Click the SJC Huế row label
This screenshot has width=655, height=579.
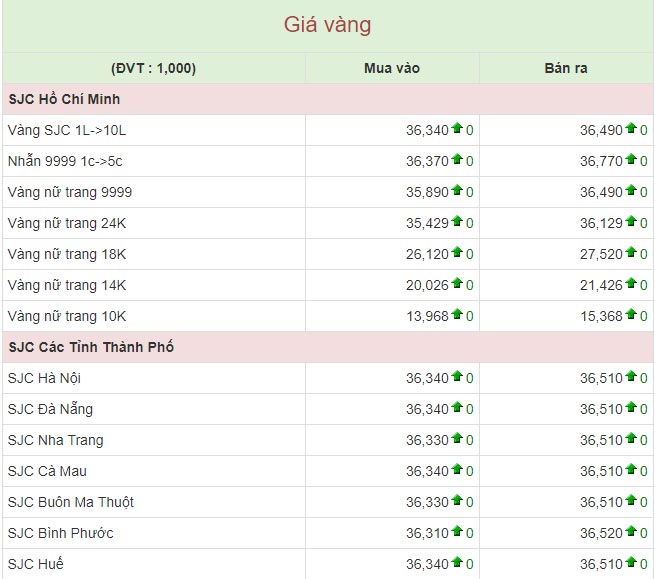(35, 564)
